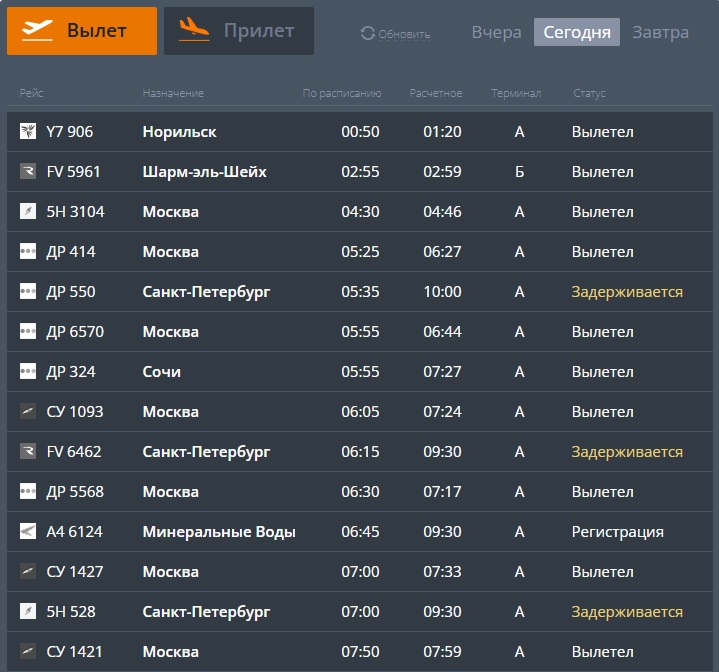Click airline logo for flight ДР 550
Image resolution: width=719 pixels, height=672 pixels.
click(28, 291)
